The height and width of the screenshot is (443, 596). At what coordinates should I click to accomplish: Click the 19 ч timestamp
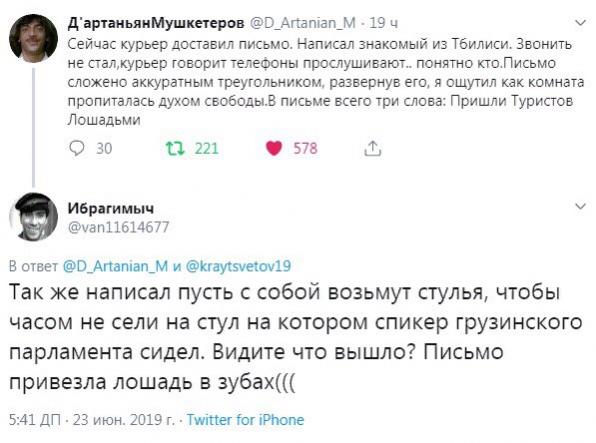pos(384,23)
